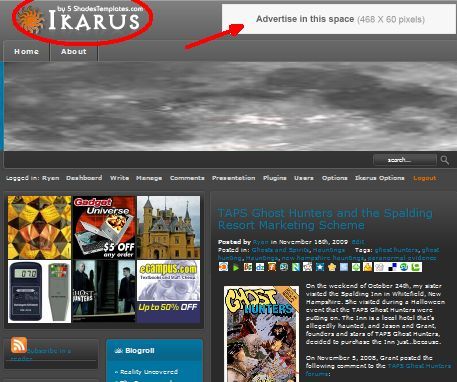
Task: Share via the Delicious checkered-squares icon
Action: tap(392, 267)
